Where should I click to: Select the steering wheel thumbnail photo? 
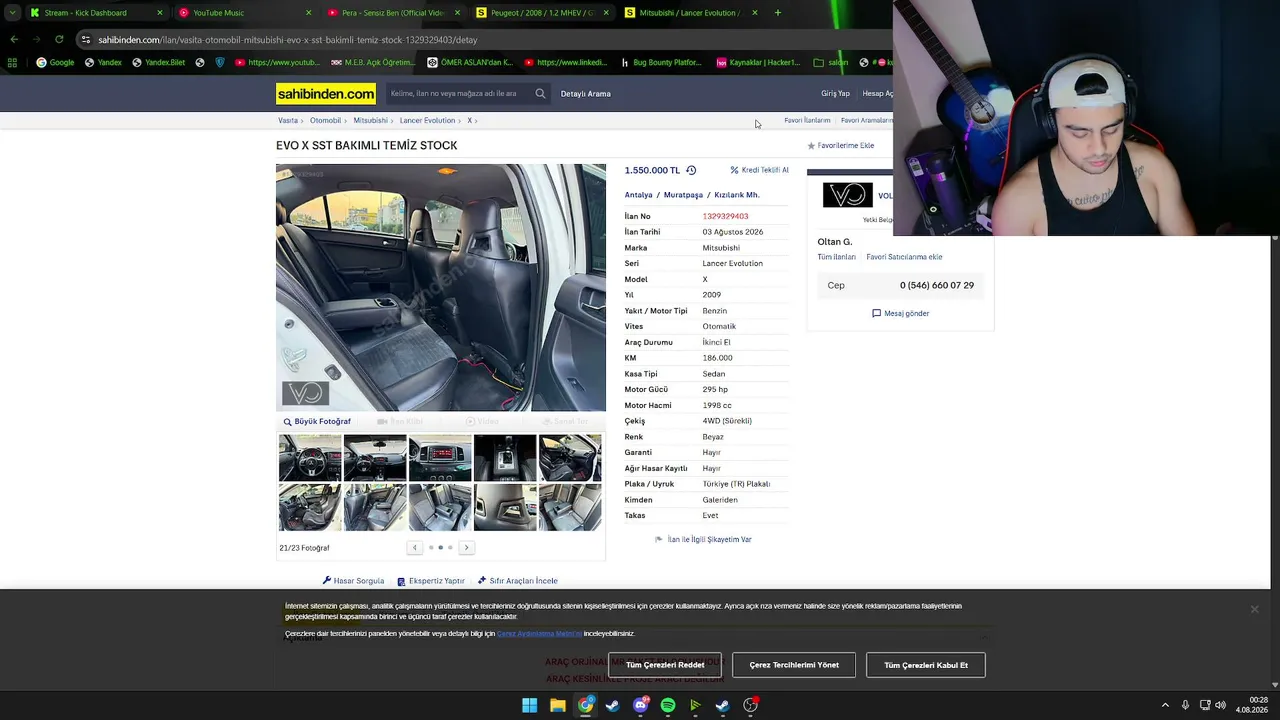pos(310,458)
